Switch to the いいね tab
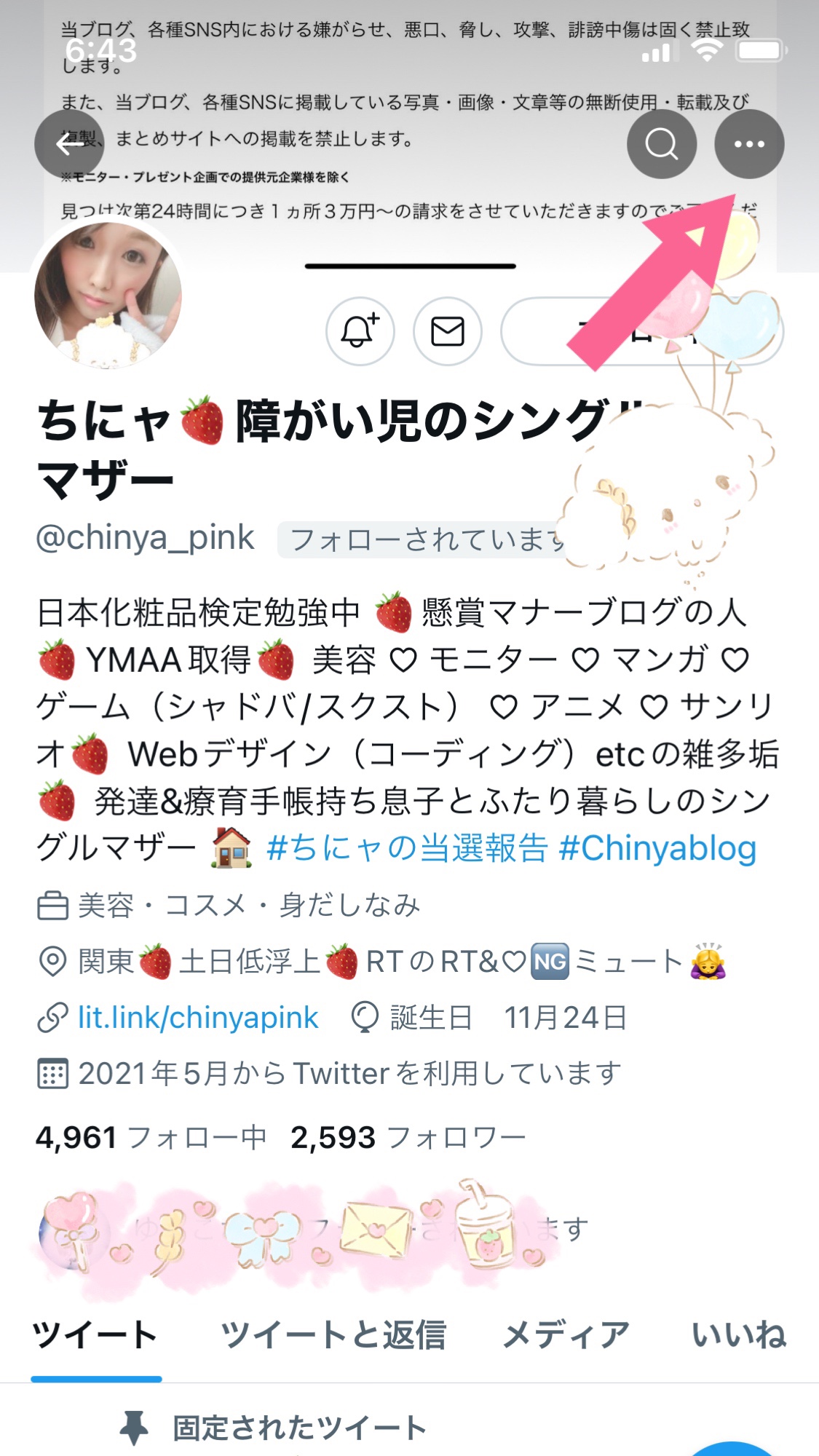The height and width of the screenshot is (1456, 819). [x=738, y=1335]
